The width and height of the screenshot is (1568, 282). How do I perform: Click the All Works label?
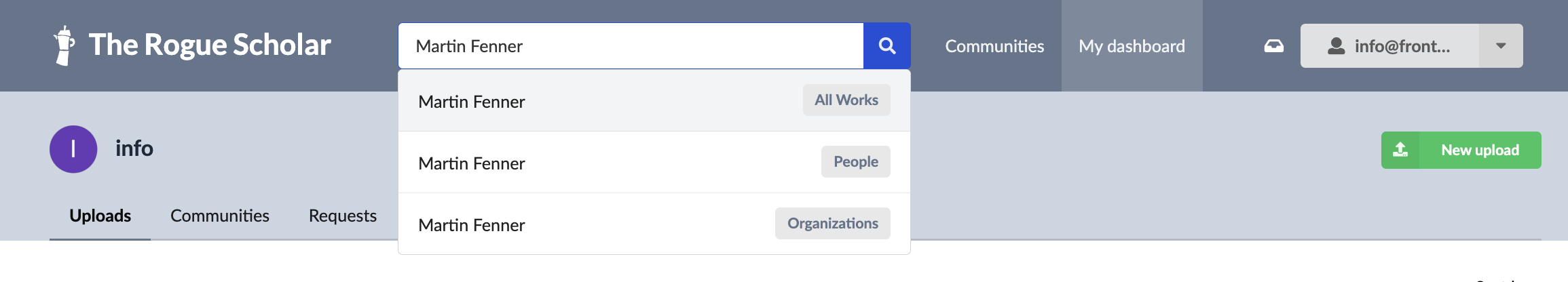click(x=846, y=100)
